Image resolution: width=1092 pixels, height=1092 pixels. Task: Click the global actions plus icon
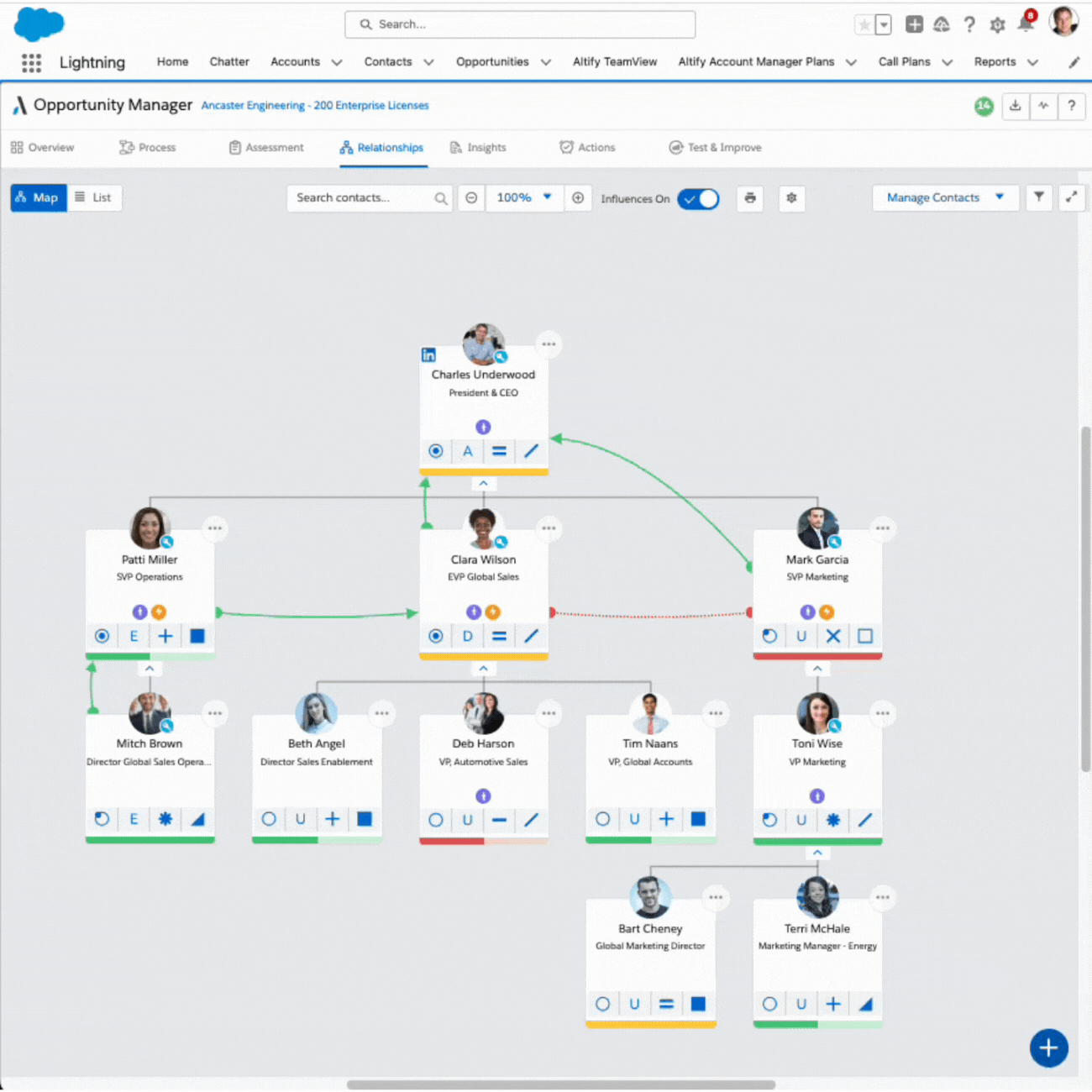coord(914,24)
